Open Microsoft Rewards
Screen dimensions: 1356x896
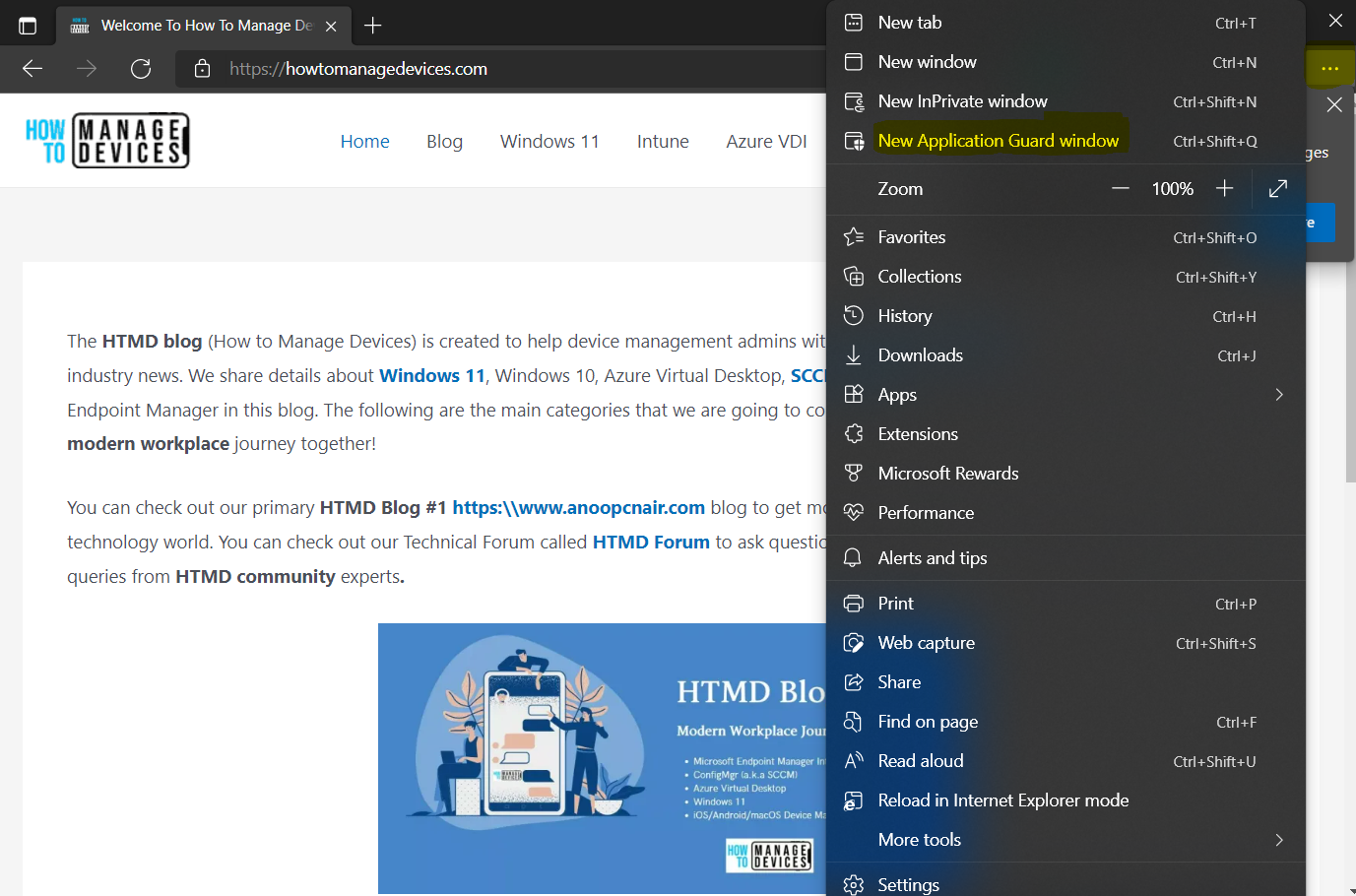947,473
